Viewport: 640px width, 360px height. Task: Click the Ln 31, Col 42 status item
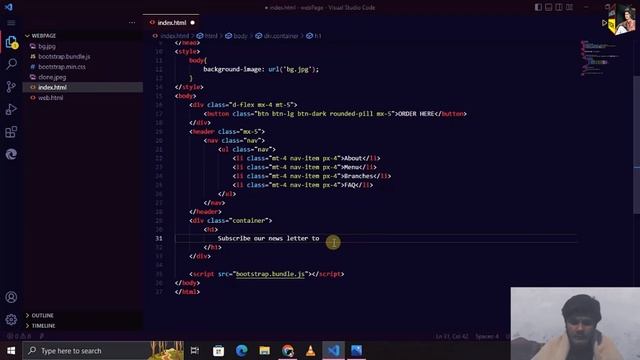tap(452, 336)
